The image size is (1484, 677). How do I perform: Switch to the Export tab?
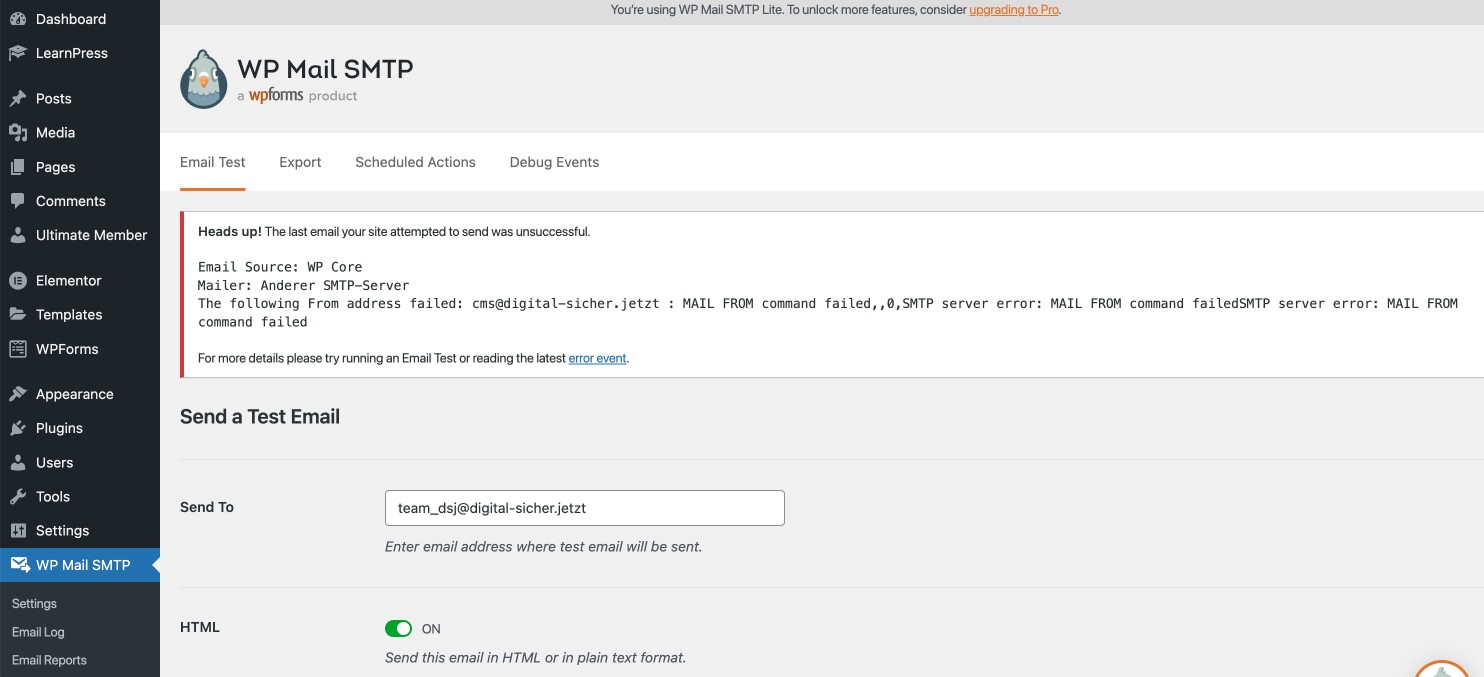pos(300,162)
